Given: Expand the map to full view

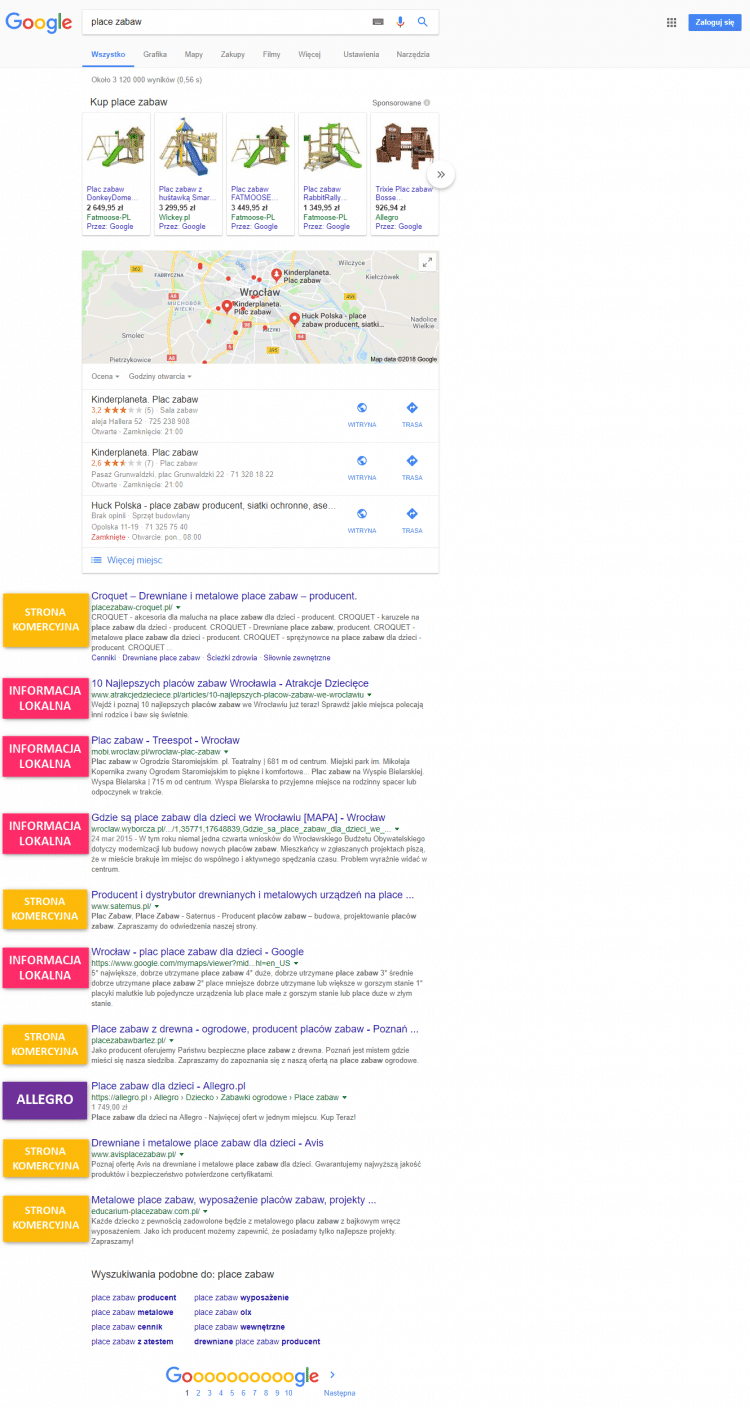Looking at the screenshot, I should (427, 262).
